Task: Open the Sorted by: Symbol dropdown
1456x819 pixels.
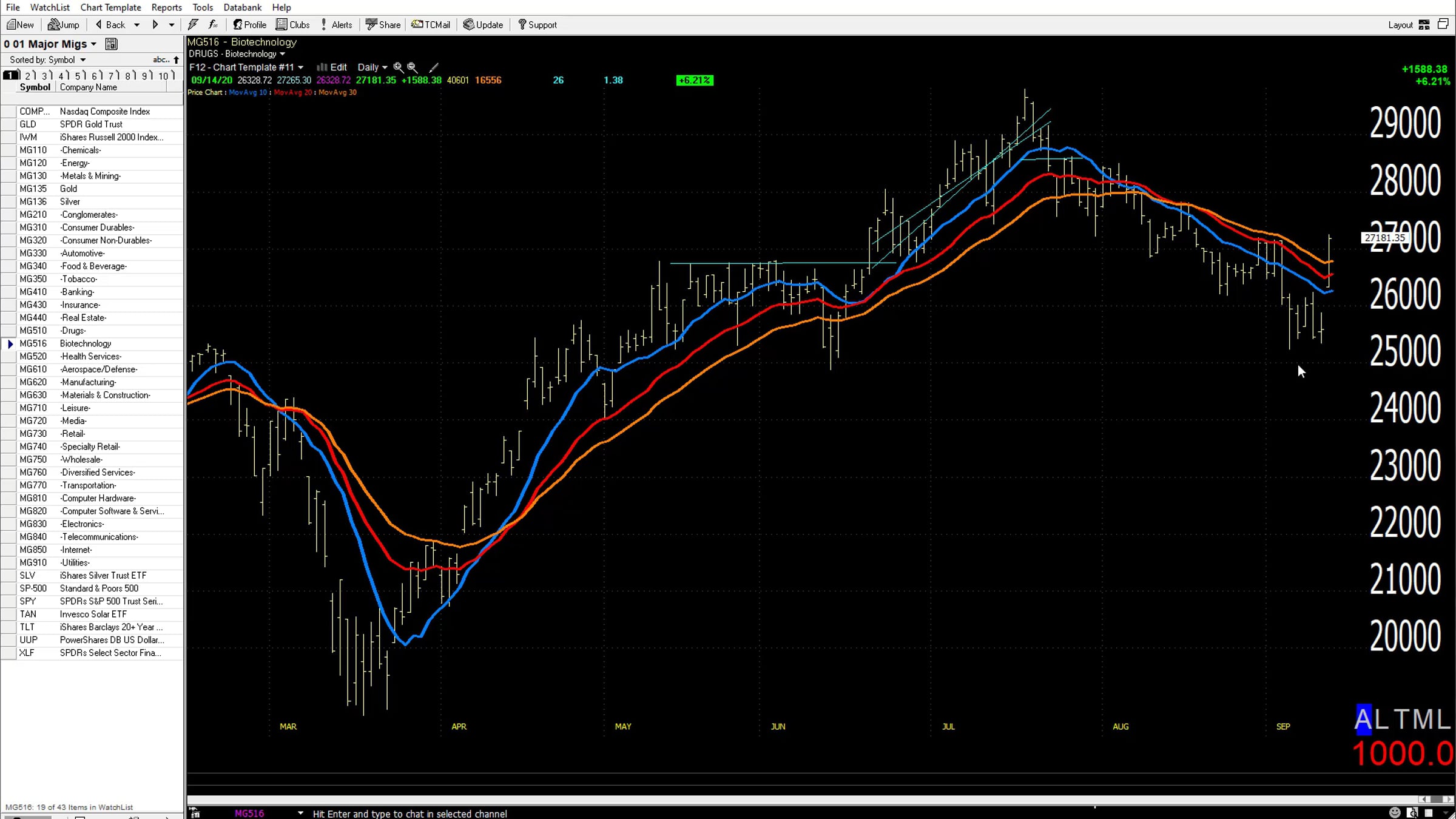Action: pyautogui.click(x=83, y=60)
